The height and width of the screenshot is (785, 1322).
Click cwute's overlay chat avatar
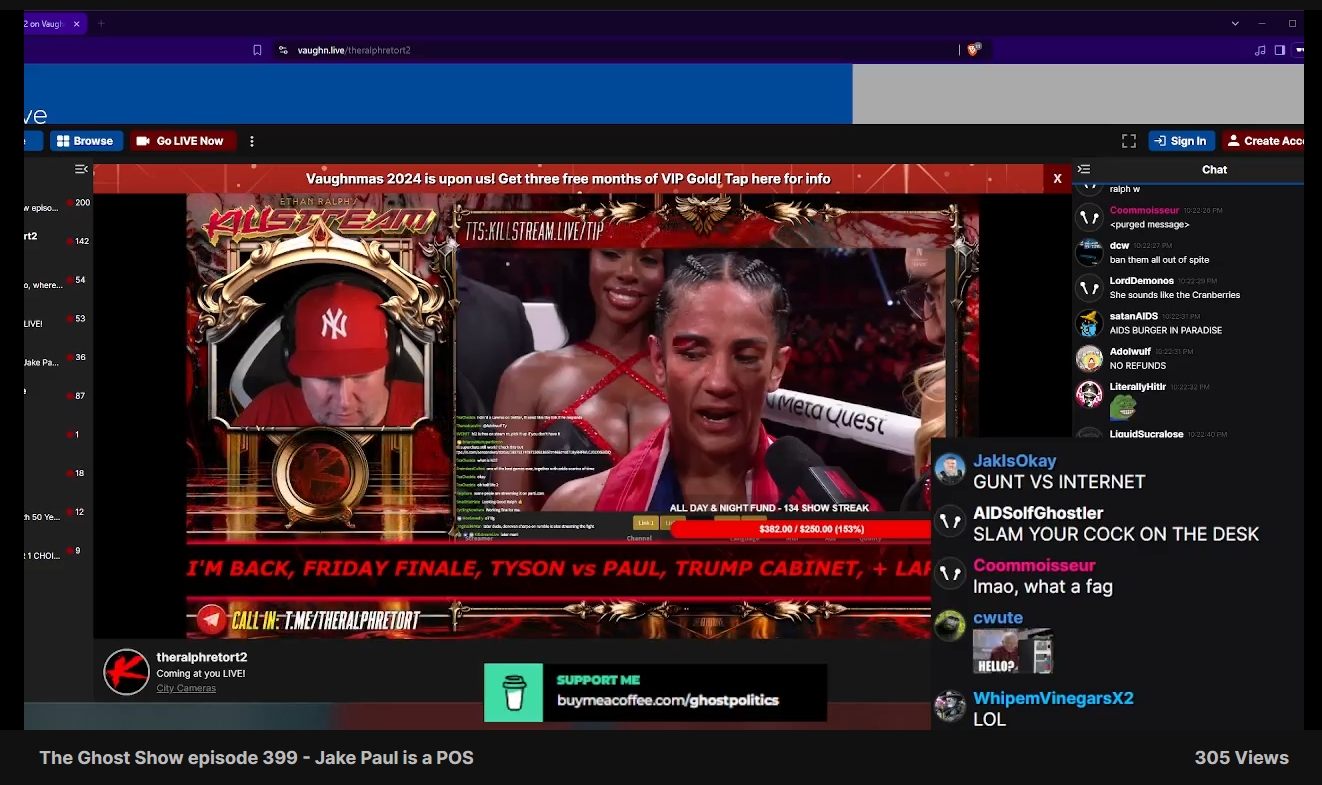pos(950,626)
